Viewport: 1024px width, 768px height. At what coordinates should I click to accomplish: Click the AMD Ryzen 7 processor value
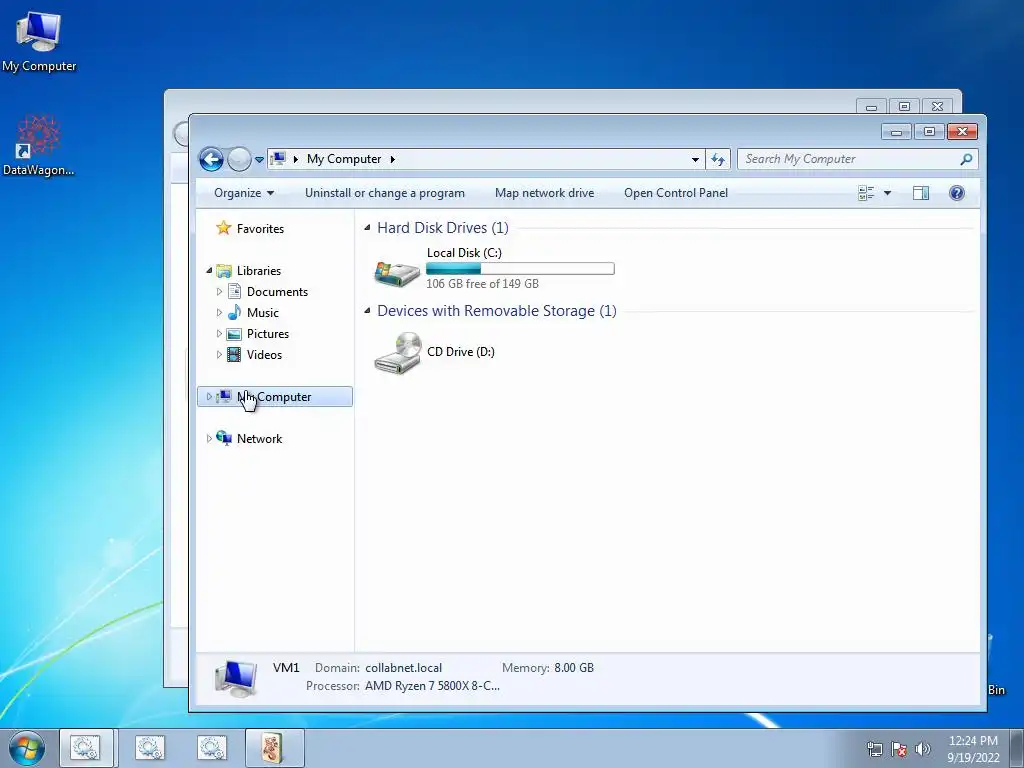tap(432, 686)
